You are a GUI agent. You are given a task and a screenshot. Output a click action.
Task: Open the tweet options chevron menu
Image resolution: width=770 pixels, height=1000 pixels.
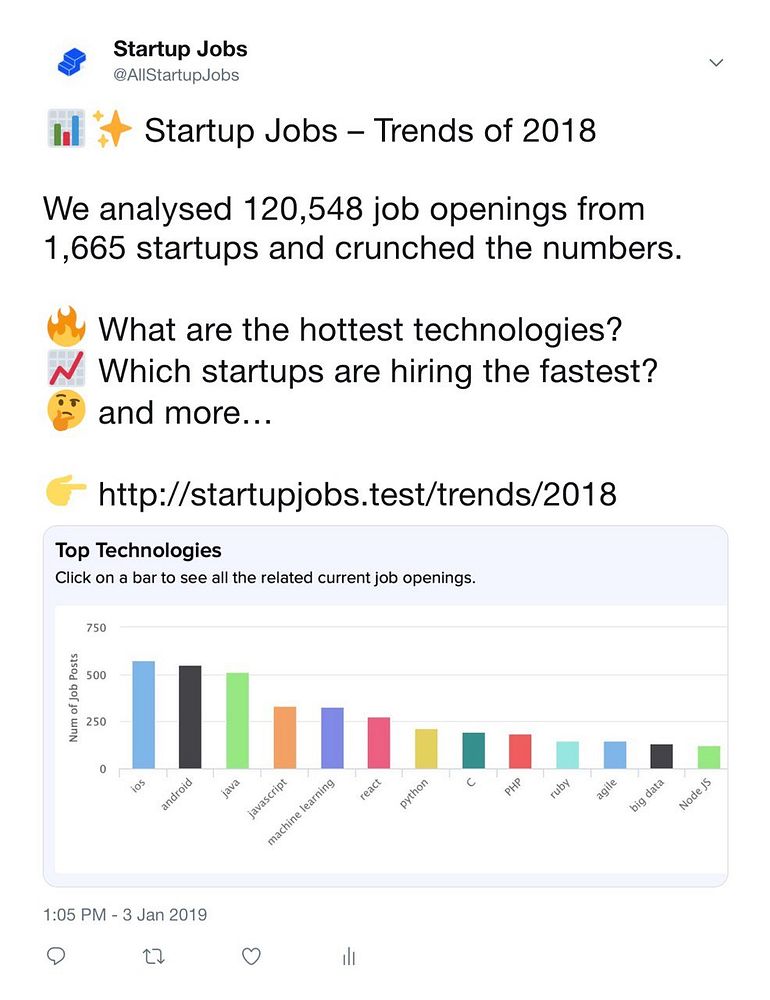[716, 62]
